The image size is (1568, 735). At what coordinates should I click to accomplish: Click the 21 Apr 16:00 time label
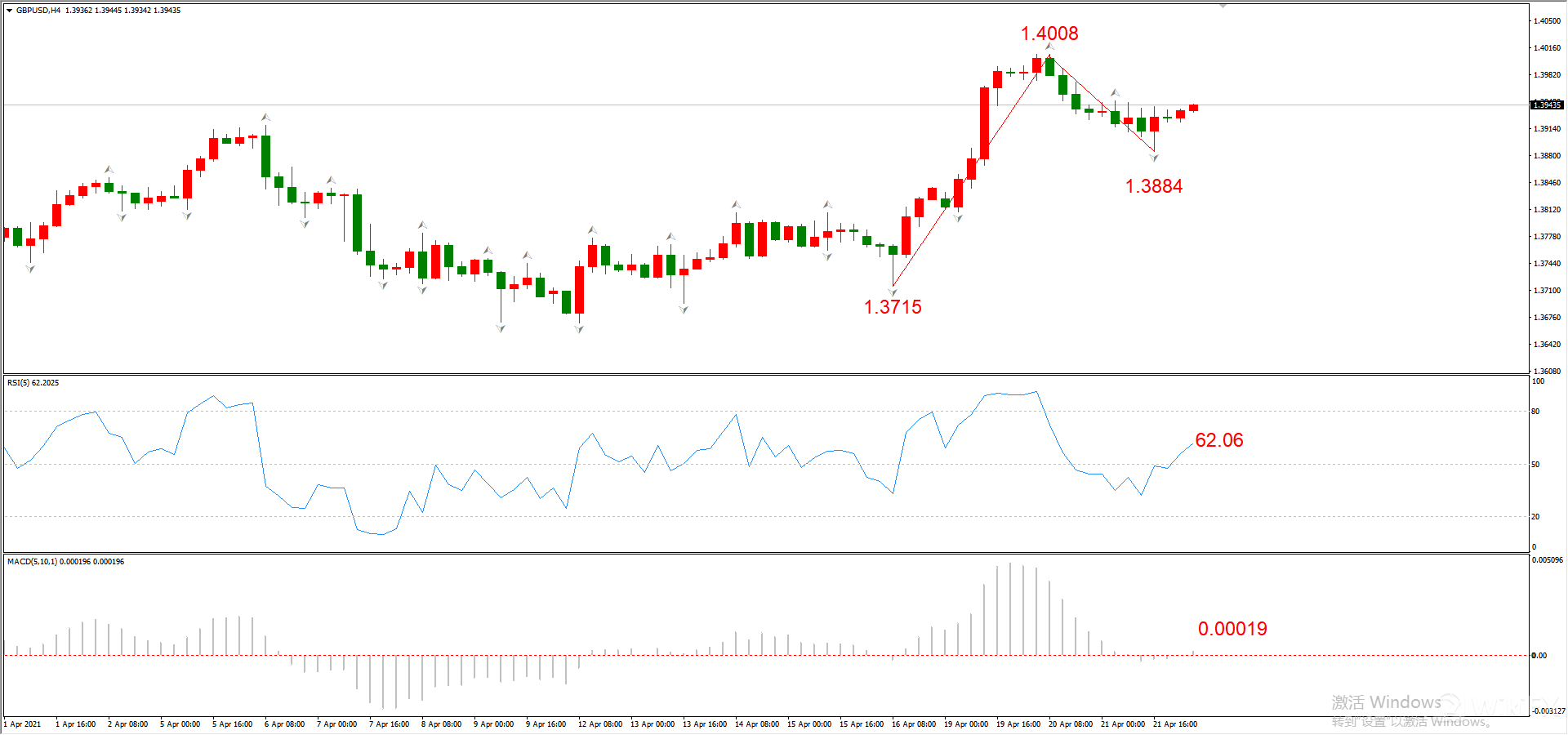coord(1174,724)
